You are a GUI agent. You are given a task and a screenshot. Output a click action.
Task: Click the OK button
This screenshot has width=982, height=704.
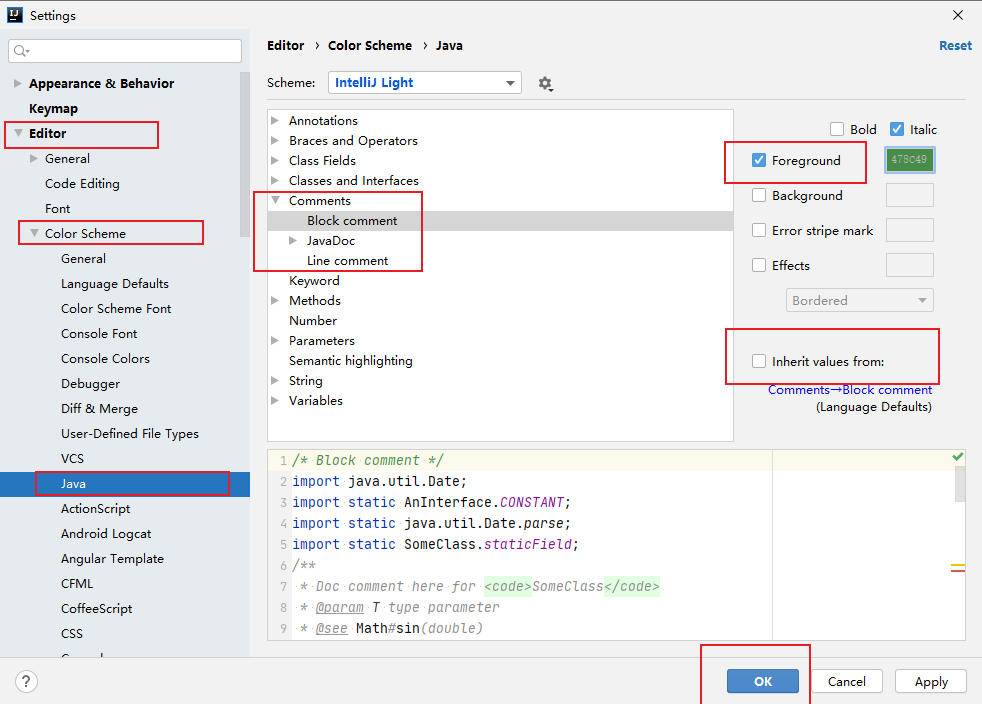(x=763, y=681)
